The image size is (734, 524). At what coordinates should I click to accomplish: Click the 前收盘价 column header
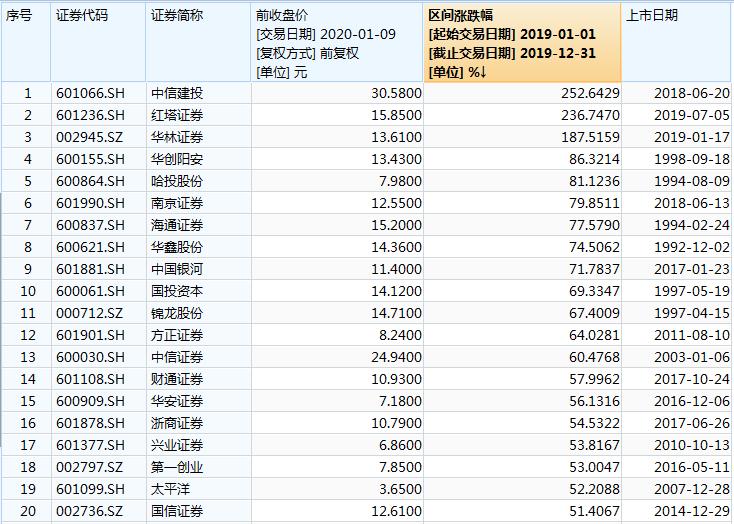[338, 43]
